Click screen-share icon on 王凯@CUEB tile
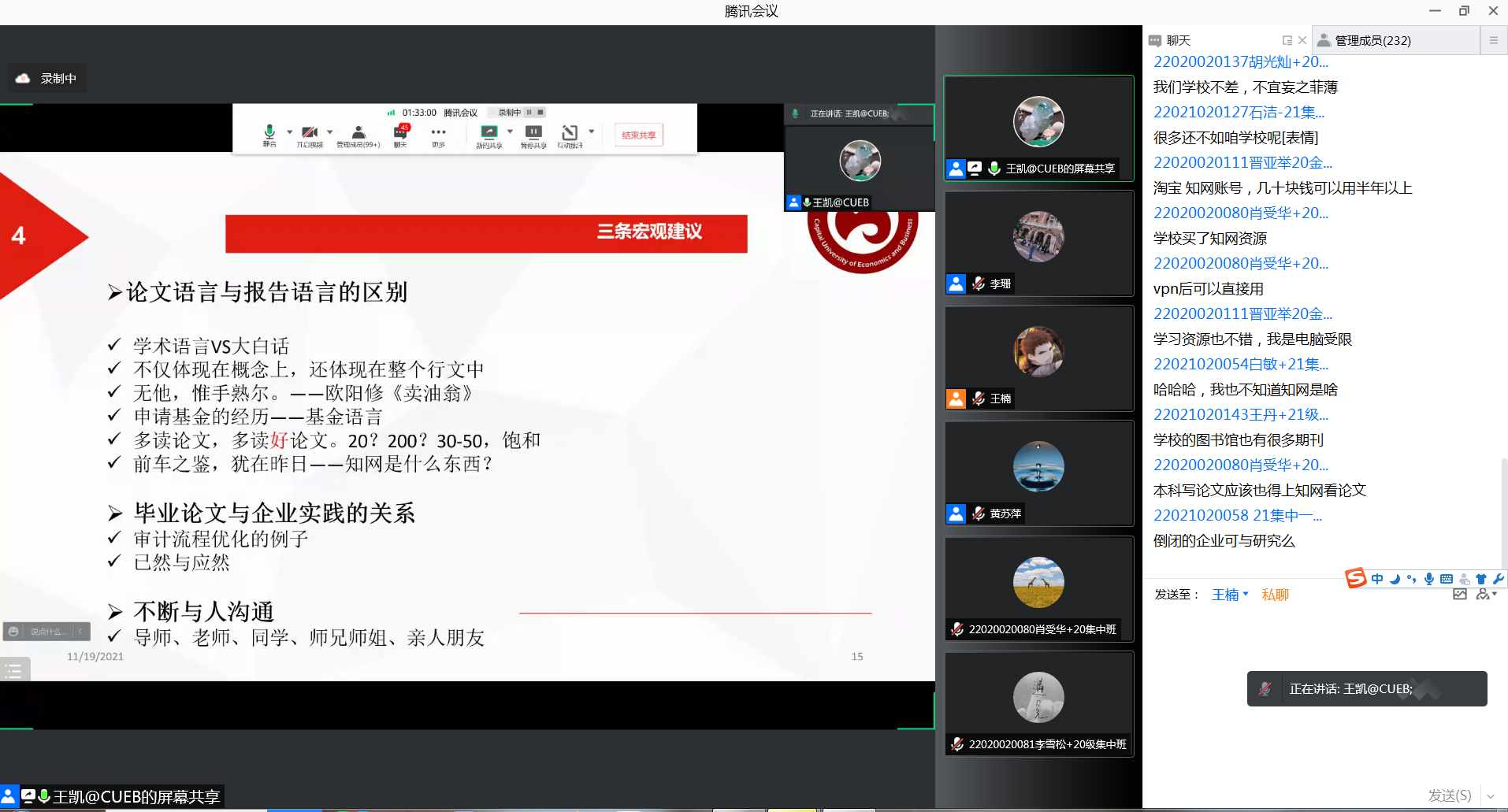 pyautogui.click(x=975, y=169)
